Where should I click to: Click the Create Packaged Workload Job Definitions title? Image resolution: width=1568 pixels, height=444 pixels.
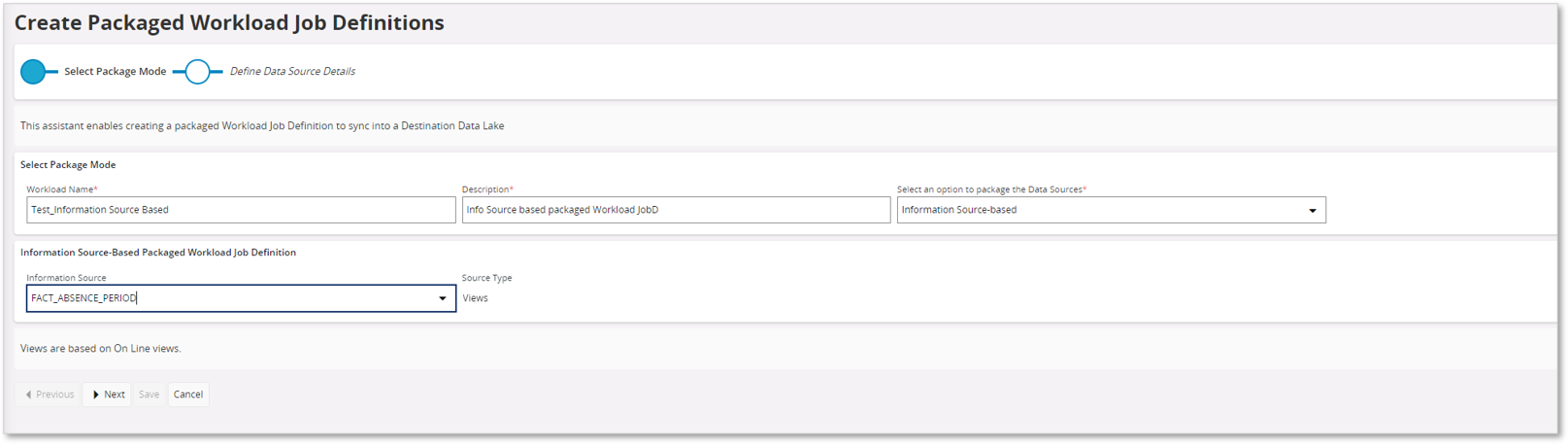coord(229,22)
